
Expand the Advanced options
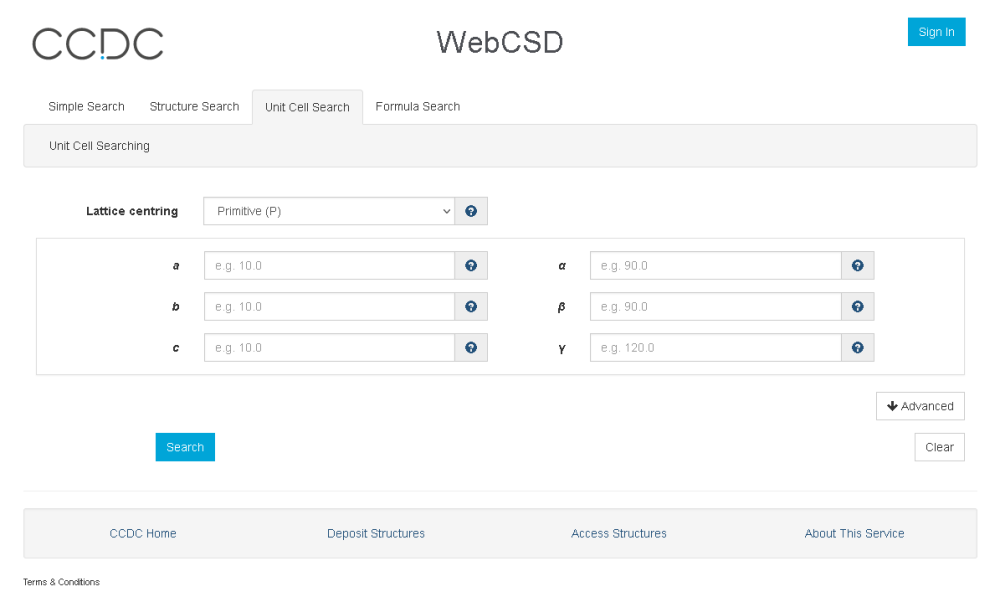920,406
